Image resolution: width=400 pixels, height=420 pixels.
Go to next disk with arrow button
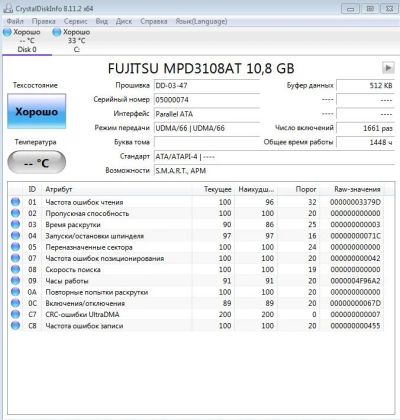point(388,68)
